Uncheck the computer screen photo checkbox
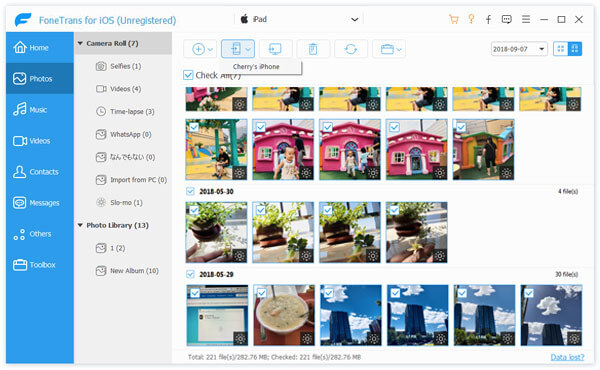This screenshot has width=600, height=370. [195, 293]
